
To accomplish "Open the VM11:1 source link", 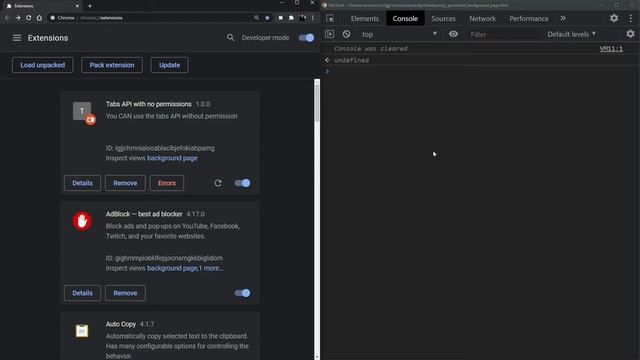I will coord(611,49).
